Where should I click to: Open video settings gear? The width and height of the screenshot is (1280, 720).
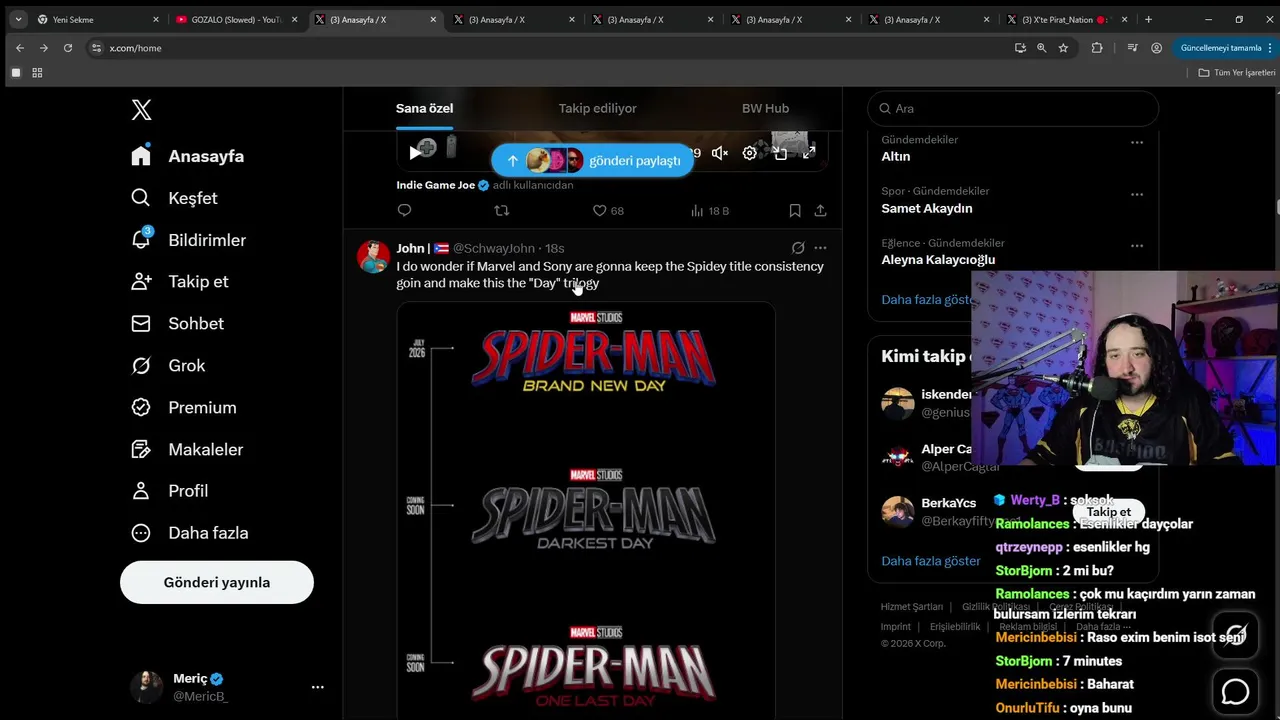click(x=750, y=153)
